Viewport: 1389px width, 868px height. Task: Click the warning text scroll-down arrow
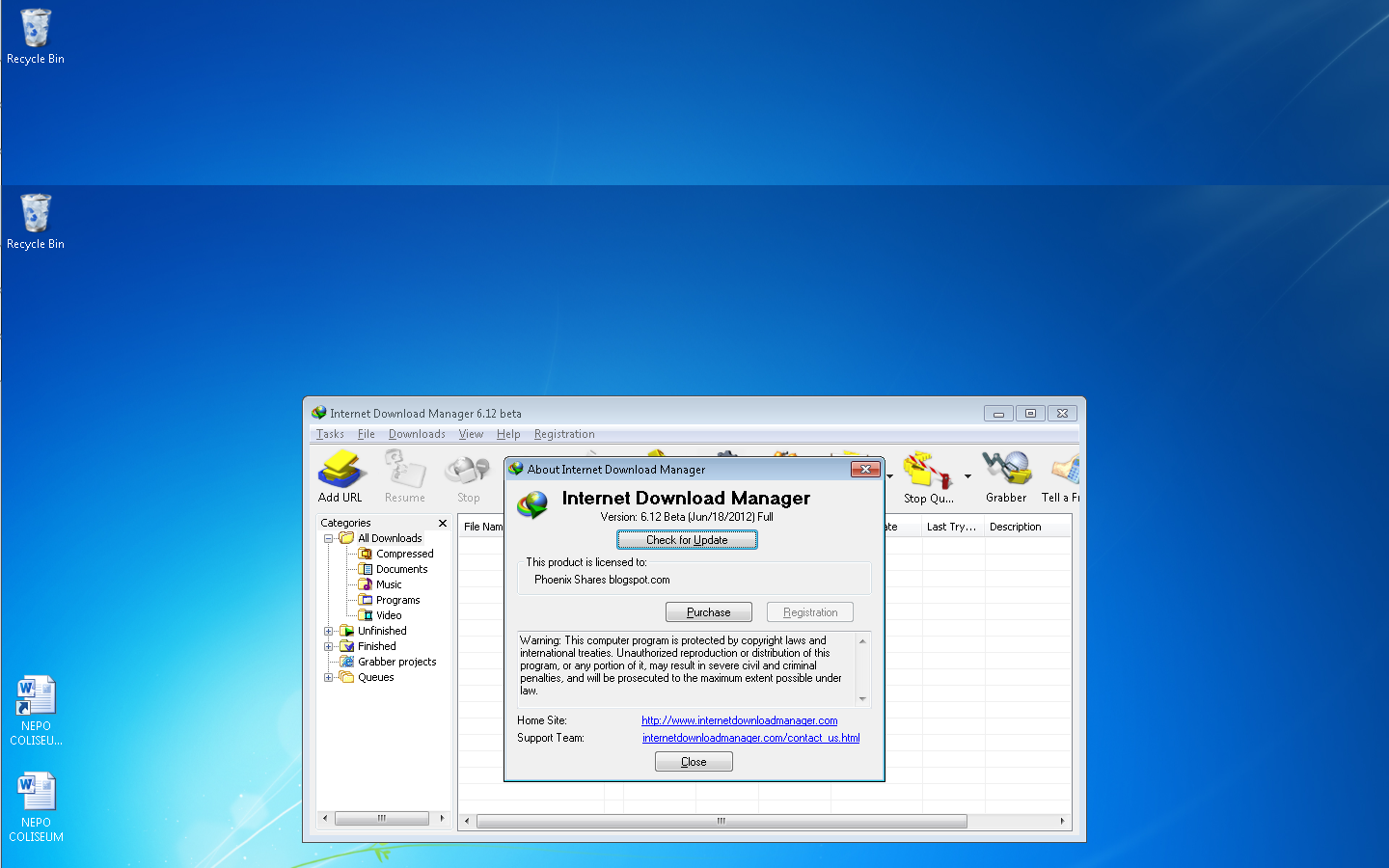[x=862, y=699]
